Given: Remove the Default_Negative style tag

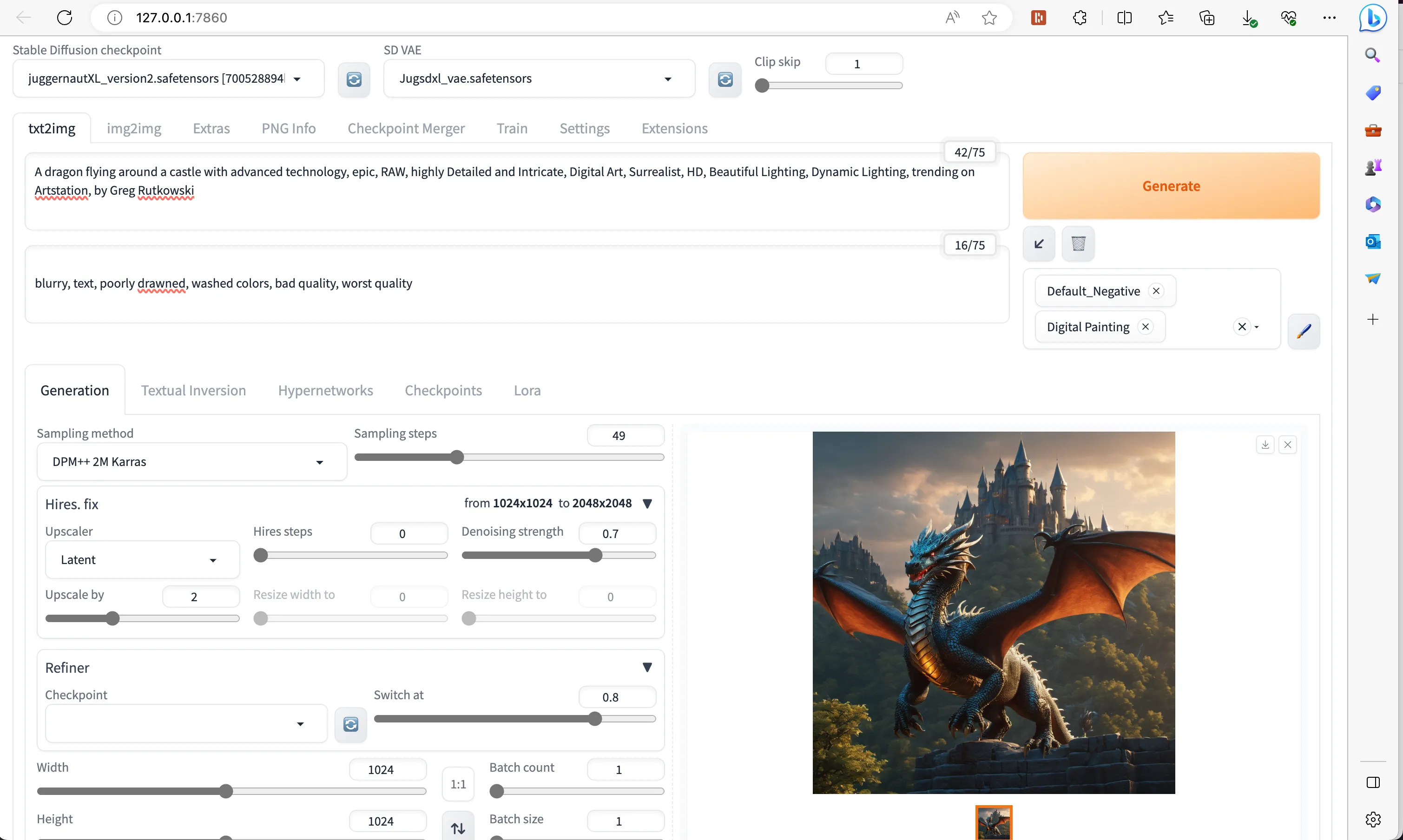Looking at the screenshot, I should 1156,291.
